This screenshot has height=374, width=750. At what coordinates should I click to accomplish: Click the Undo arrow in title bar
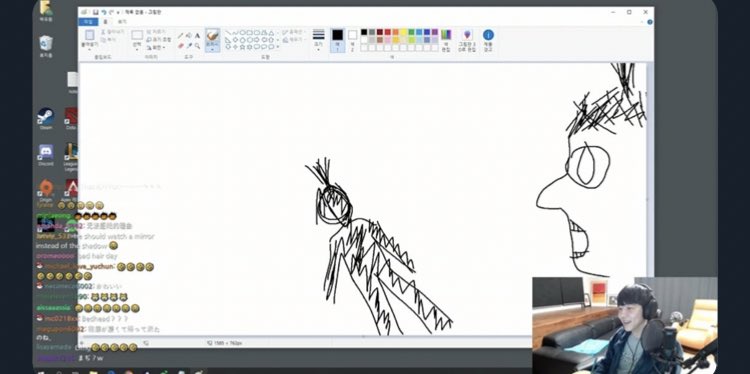click(104, 12)
